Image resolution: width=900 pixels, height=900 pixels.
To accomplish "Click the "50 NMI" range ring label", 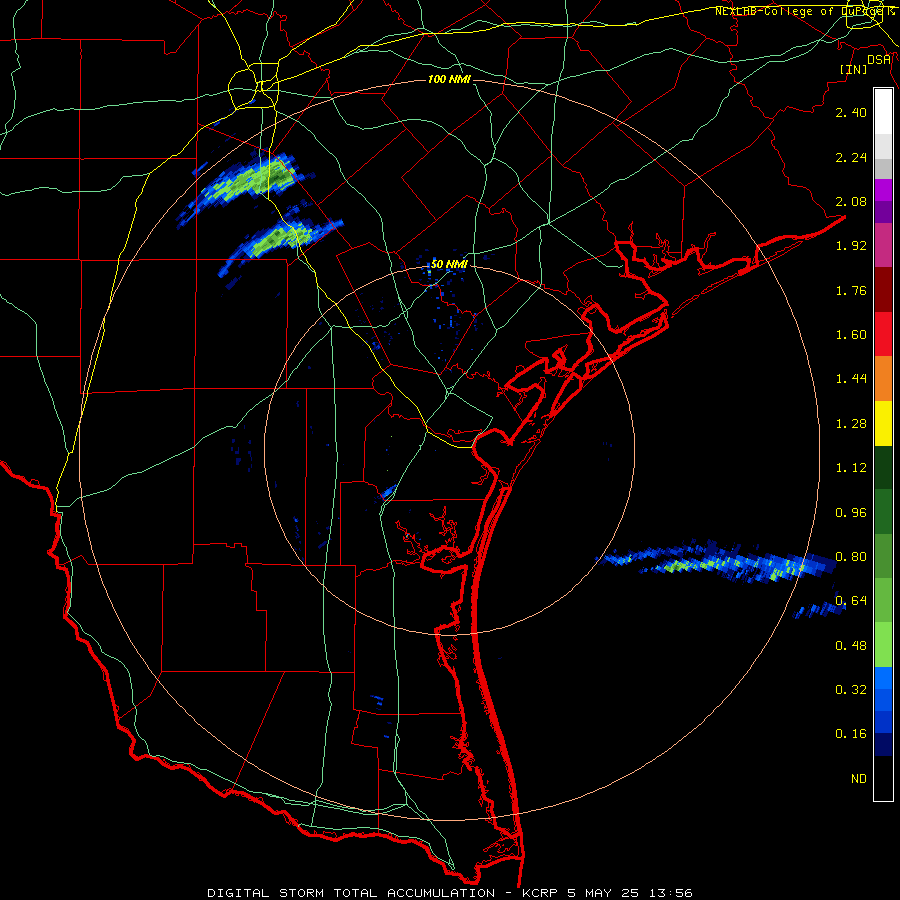I will [449, 264].
